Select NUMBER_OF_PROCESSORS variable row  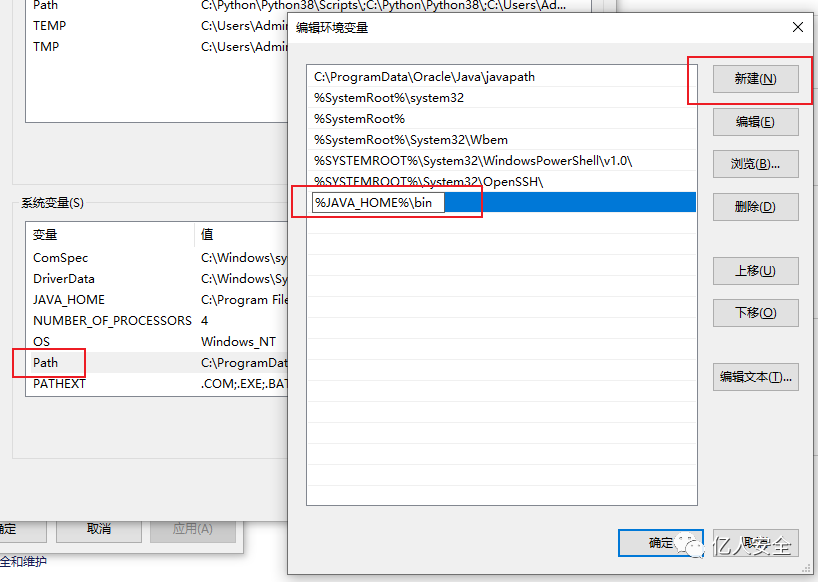pyautogui.click(x=157, y=321)
